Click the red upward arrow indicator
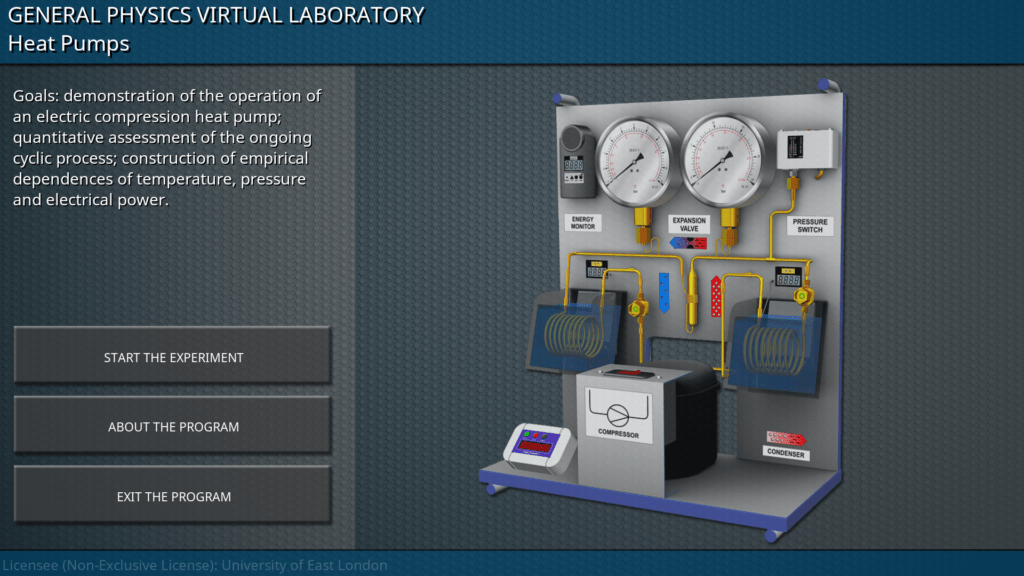The width and height of the screenshot is (1024, 576). coord(715,297)
